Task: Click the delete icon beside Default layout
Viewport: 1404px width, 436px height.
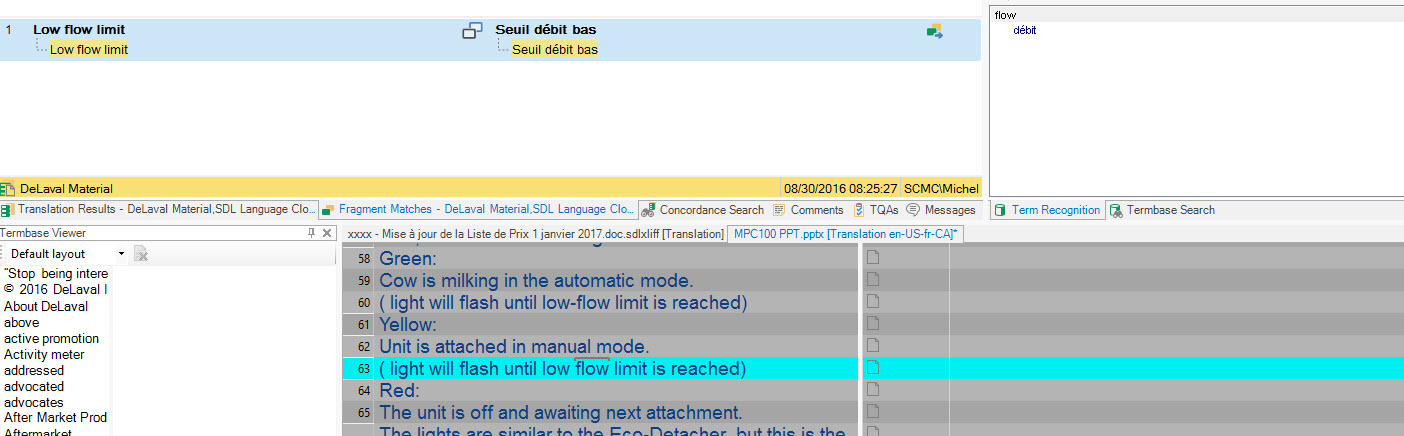Action: pos(142,254)
